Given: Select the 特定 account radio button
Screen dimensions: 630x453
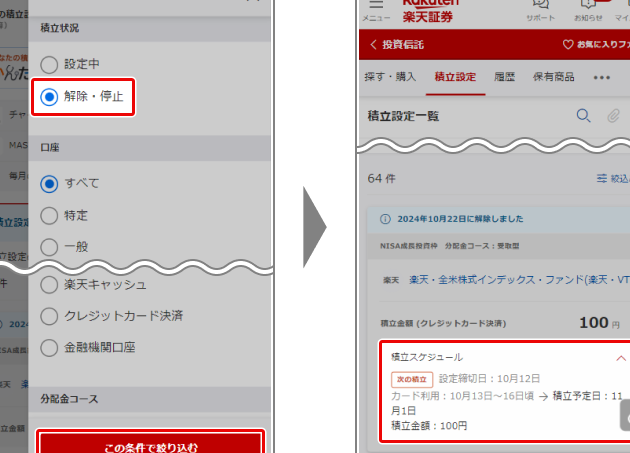Looking at the screenshot, I should (49, 216).
